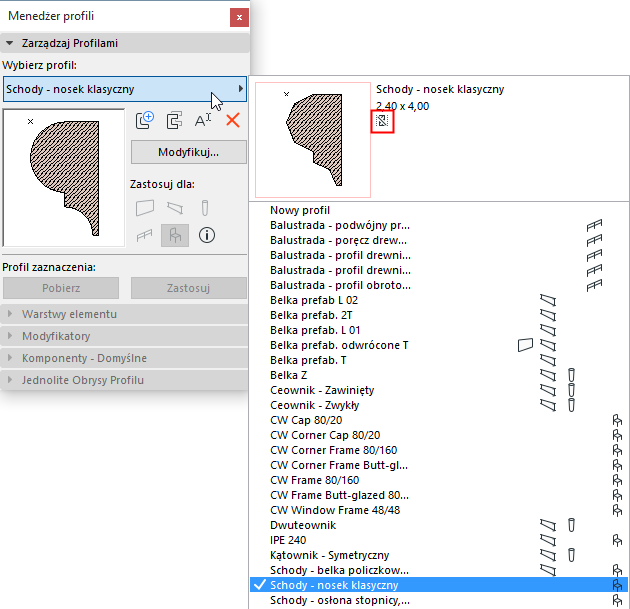Toggle Railing use under Zastosuj dla
This screenshot has width=630, height=609.
145,235
